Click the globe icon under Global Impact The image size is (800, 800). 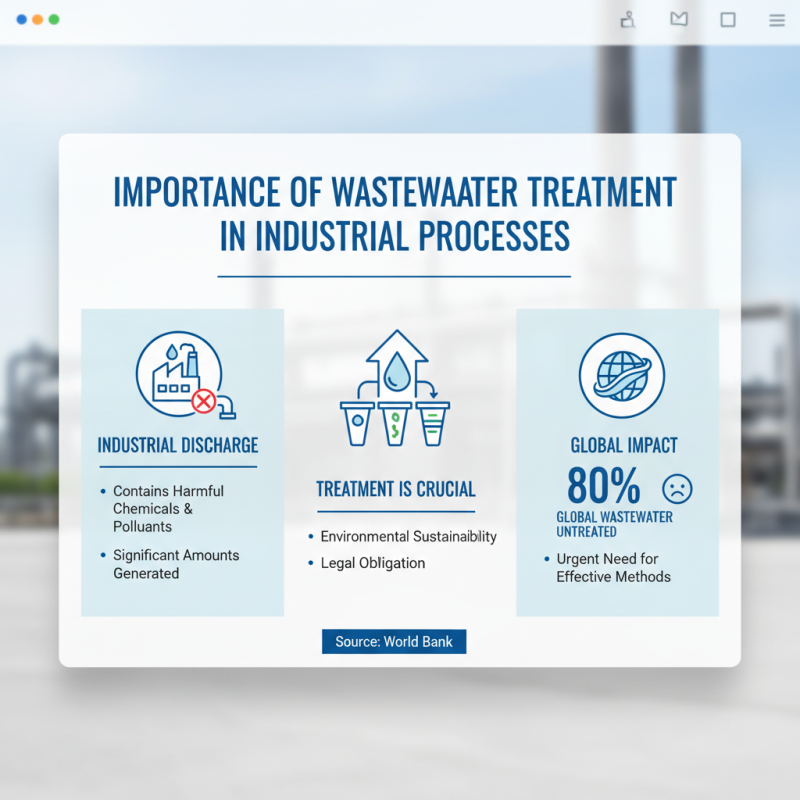(x=623, y=374)
